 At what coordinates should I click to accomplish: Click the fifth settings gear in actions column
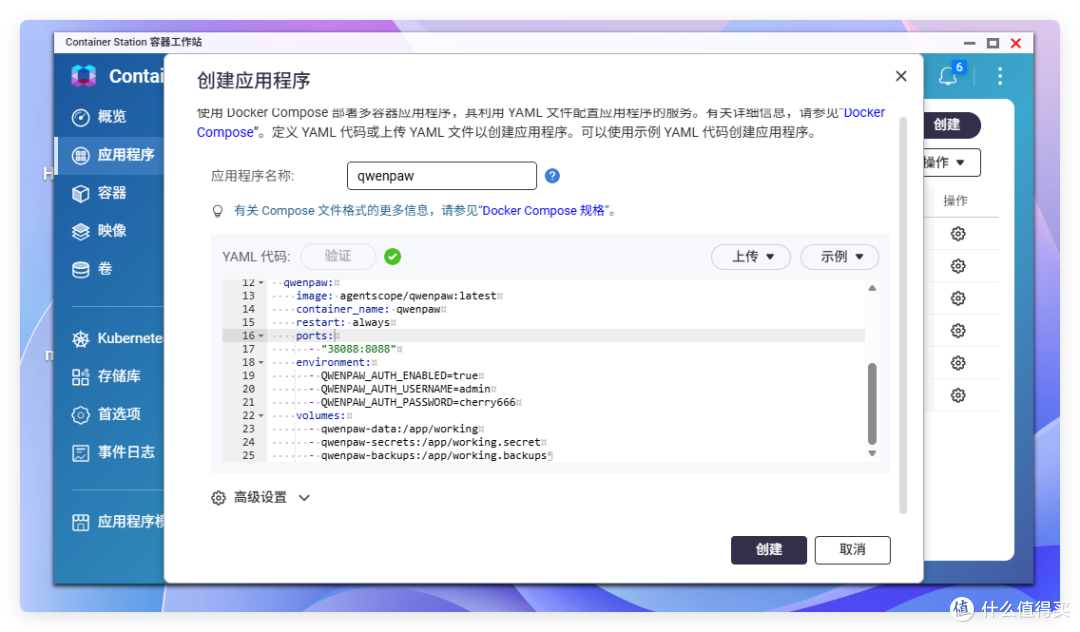(957, 364)
